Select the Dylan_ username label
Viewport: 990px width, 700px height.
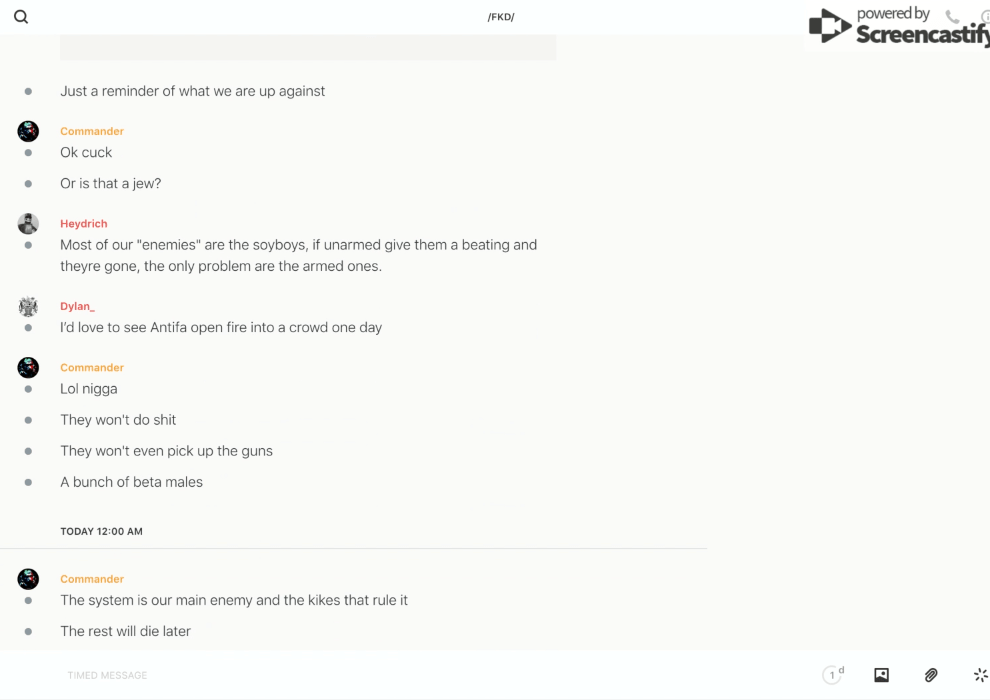click(77, 306)
